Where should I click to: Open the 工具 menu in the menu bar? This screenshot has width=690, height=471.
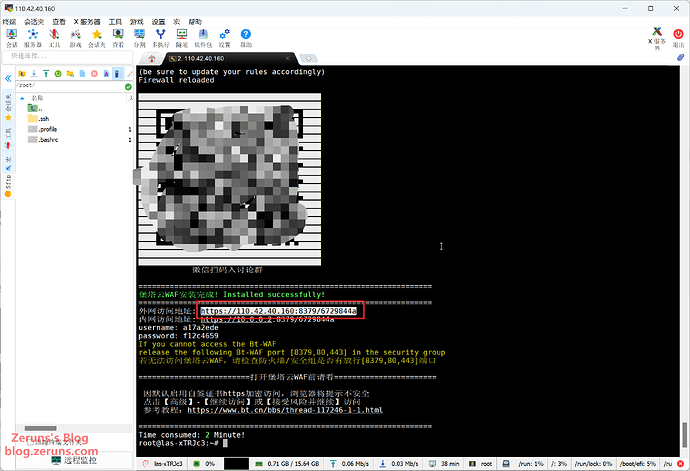click(x=115, y=22)
